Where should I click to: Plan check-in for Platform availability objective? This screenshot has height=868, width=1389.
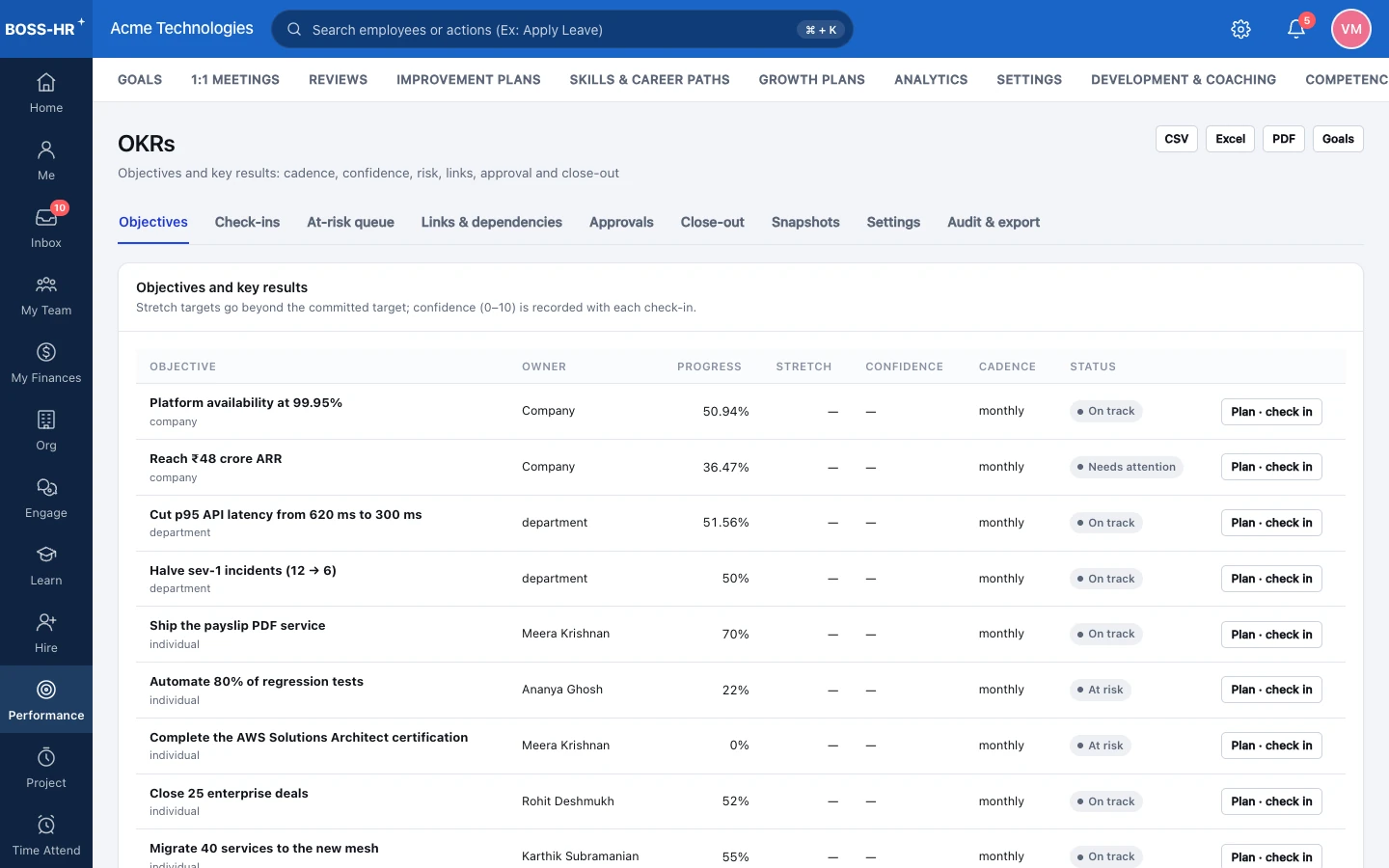[1271, 412]
